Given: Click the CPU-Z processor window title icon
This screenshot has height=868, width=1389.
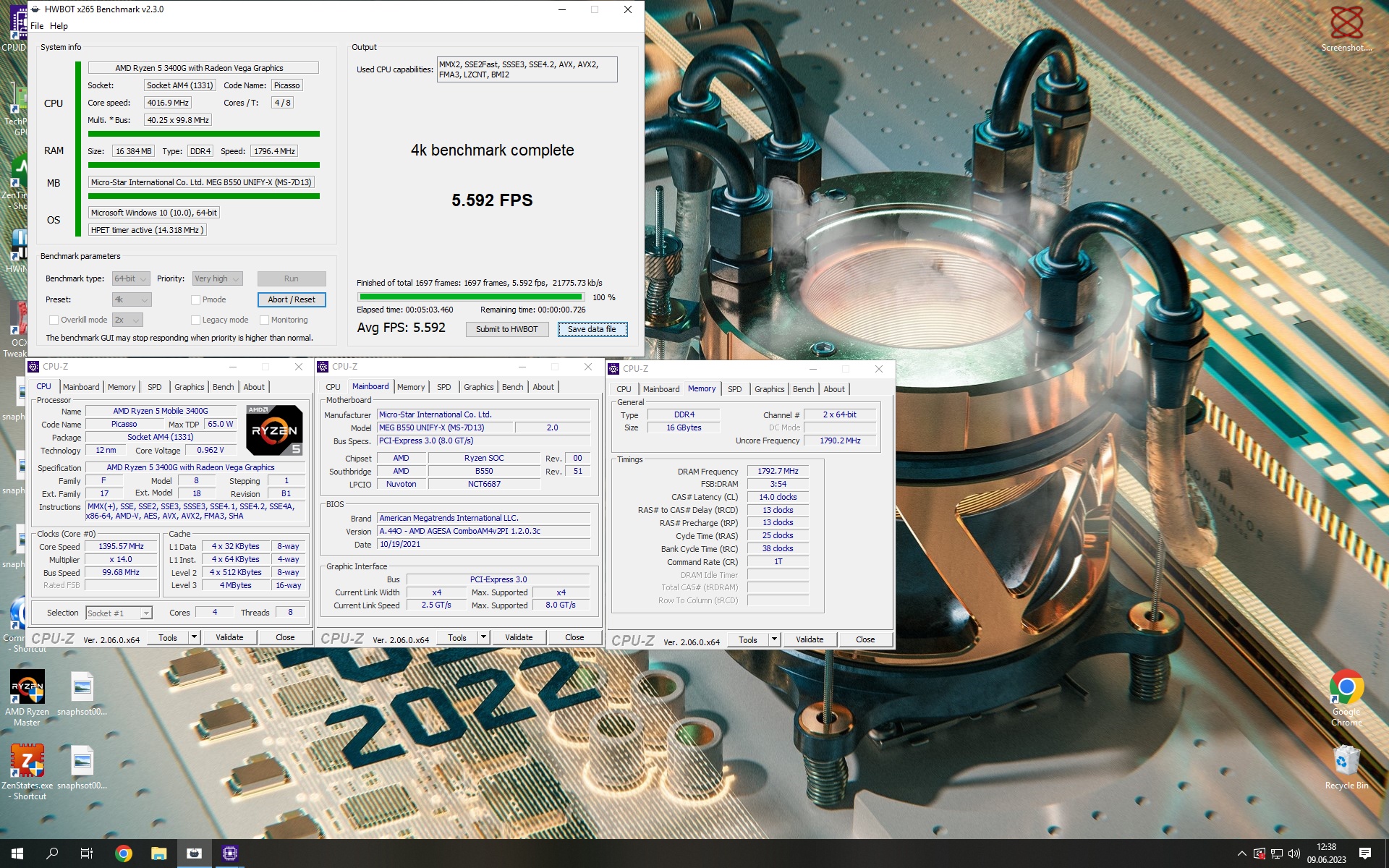Looking at the screenshot, I should [x=33, y=367].
